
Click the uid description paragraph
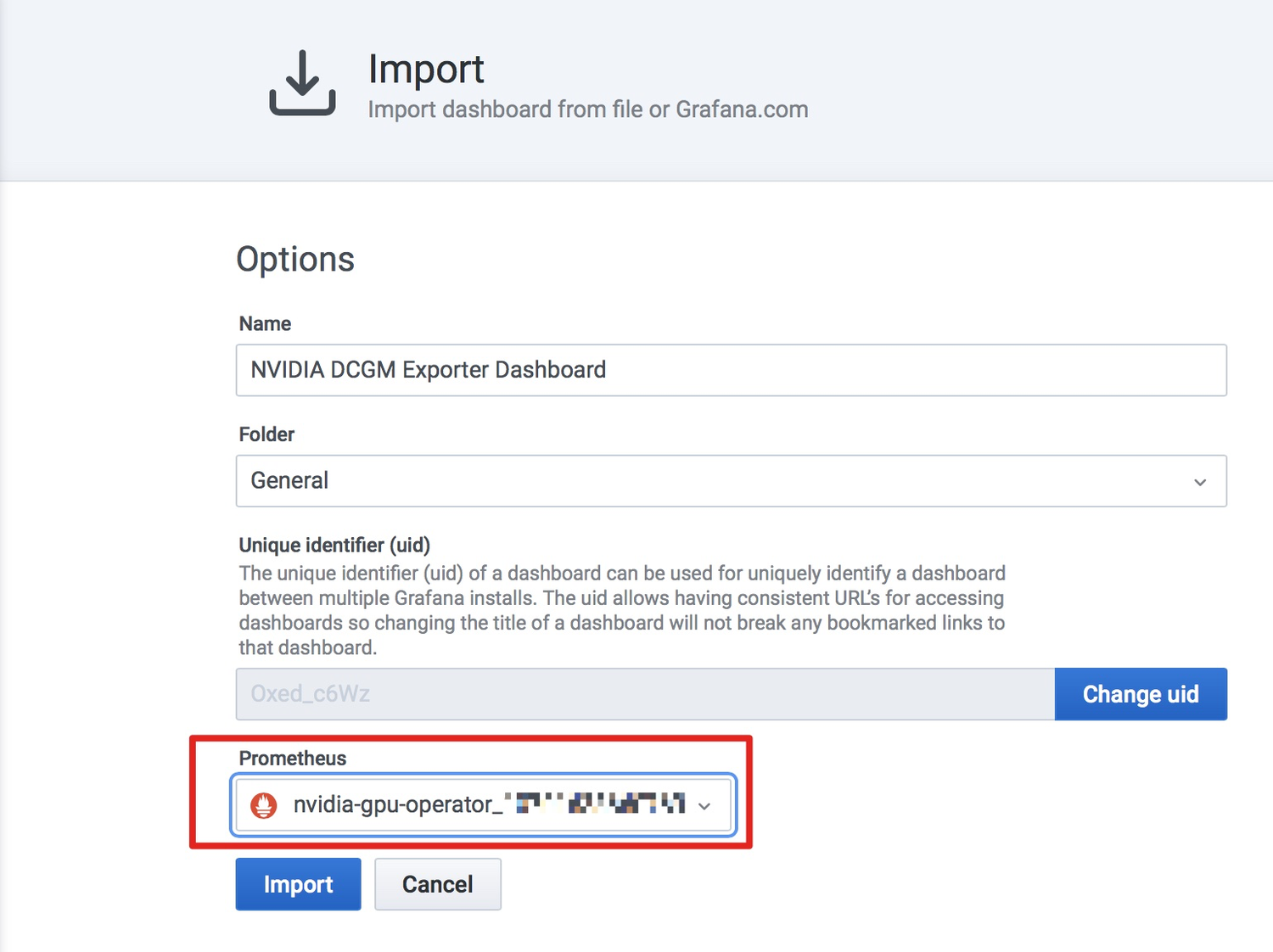(x=621, y=610)
